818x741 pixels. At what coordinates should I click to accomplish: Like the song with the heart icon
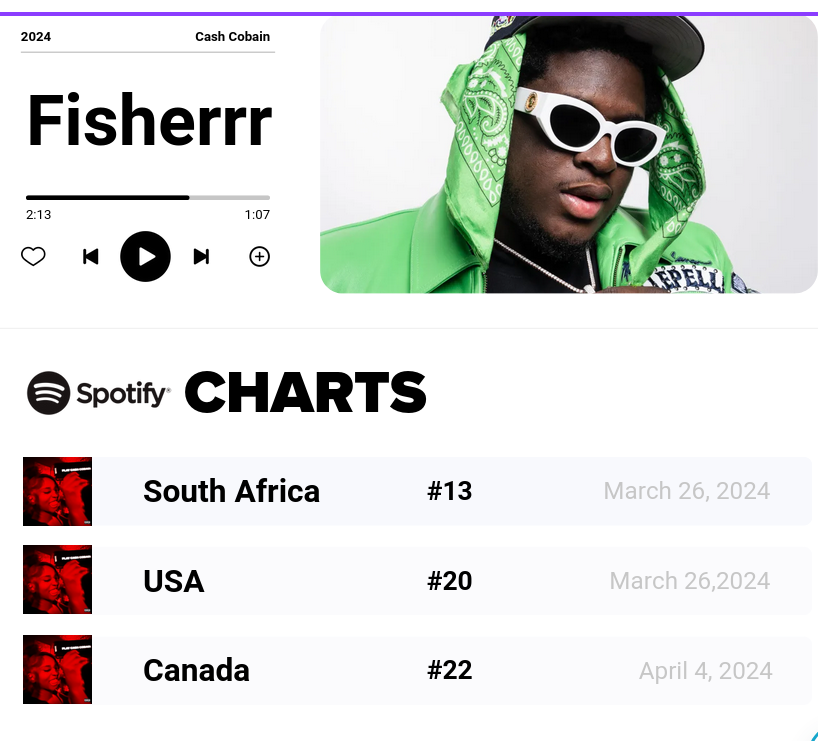coord(33,256)
